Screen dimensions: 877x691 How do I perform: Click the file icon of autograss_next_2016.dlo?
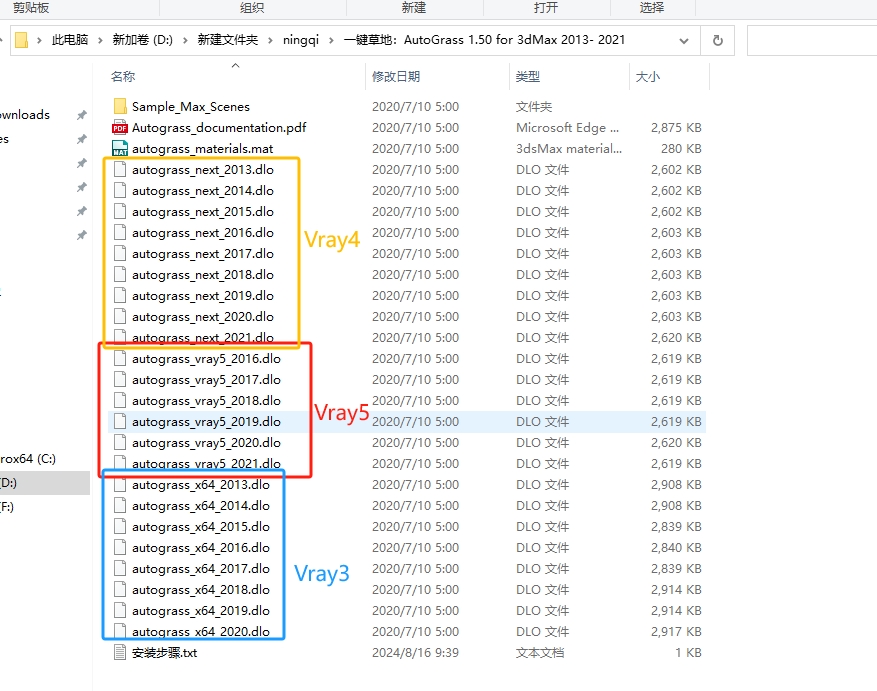[x=120, y=232]
